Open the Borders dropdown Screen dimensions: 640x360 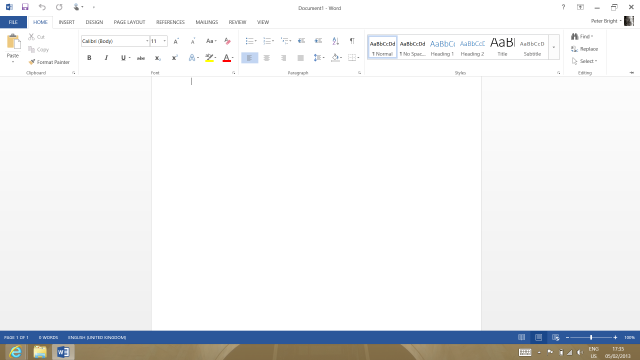[x=358, y=58]
